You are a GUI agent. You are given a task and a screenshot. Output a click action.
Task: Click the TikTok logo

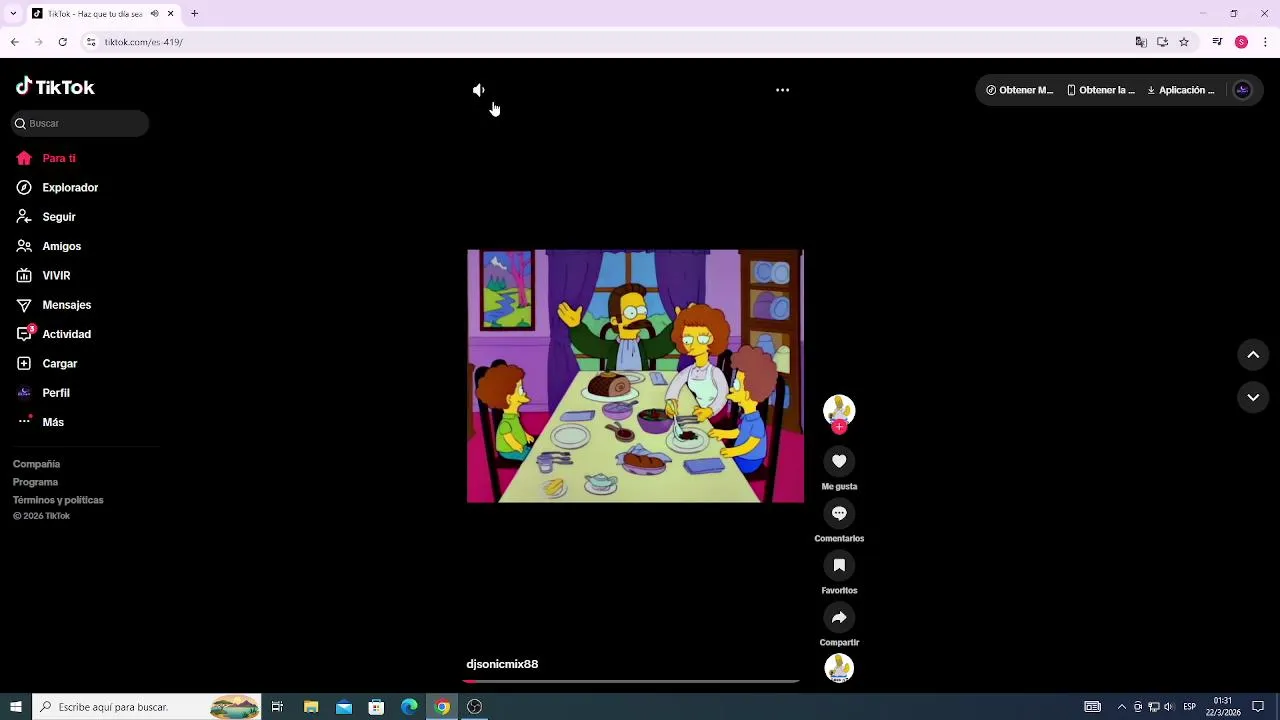pyautogui.click(x=55, y=87)
